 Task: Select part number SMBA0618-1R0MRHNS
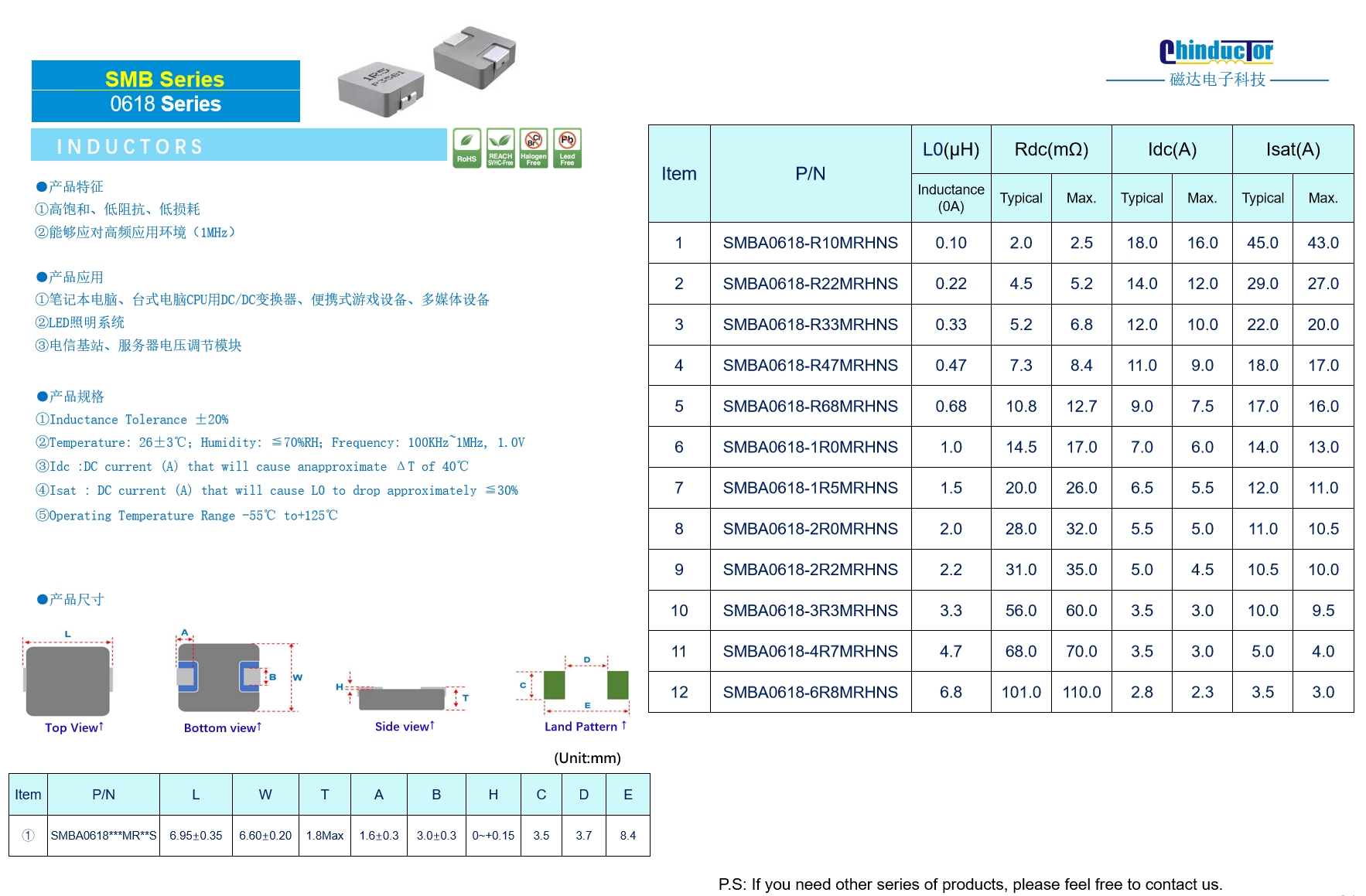pos(810,448)
